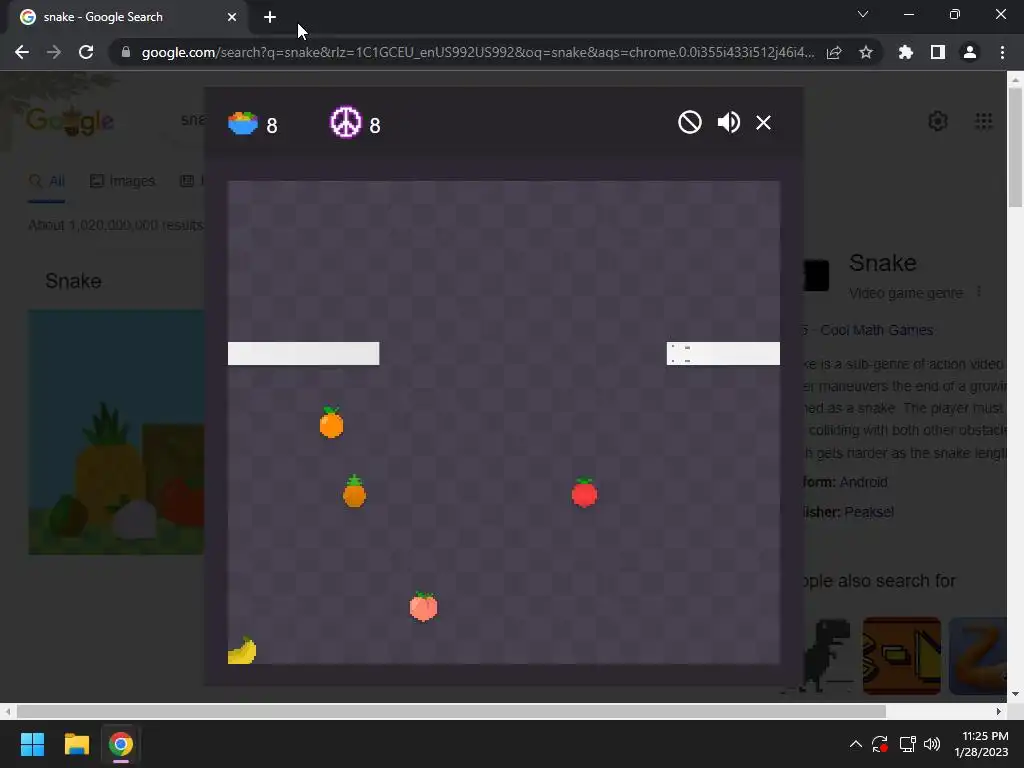Close the snake - Google Search tab
The image size is (1024, 768).
232,17
